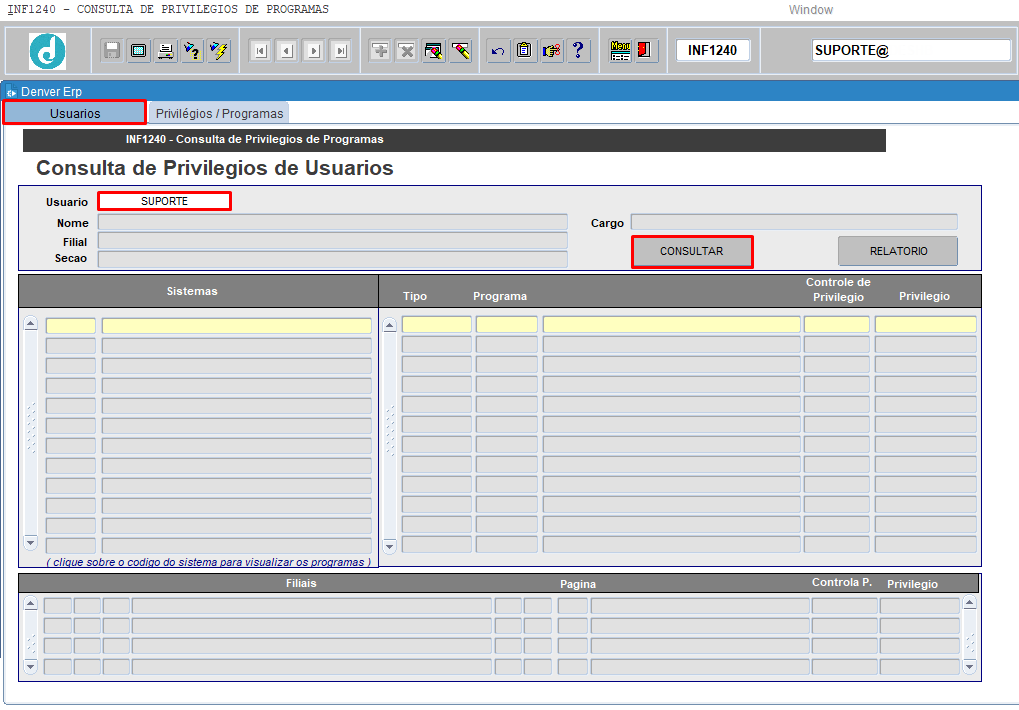Click the clipboard list icon
This screenshot has height=710, width=1019.
click(x=524, y=51)
